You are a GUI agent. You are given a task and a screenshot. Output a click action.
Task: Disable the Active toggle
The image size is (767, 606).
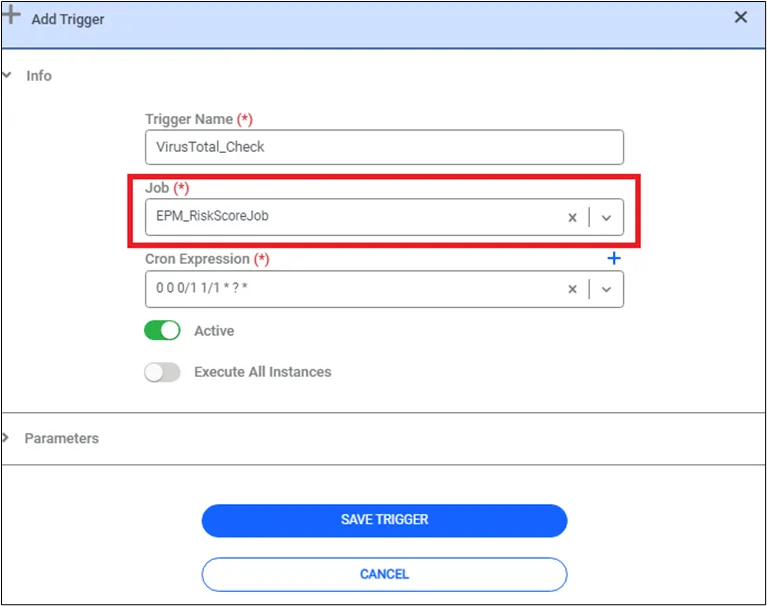162,330
